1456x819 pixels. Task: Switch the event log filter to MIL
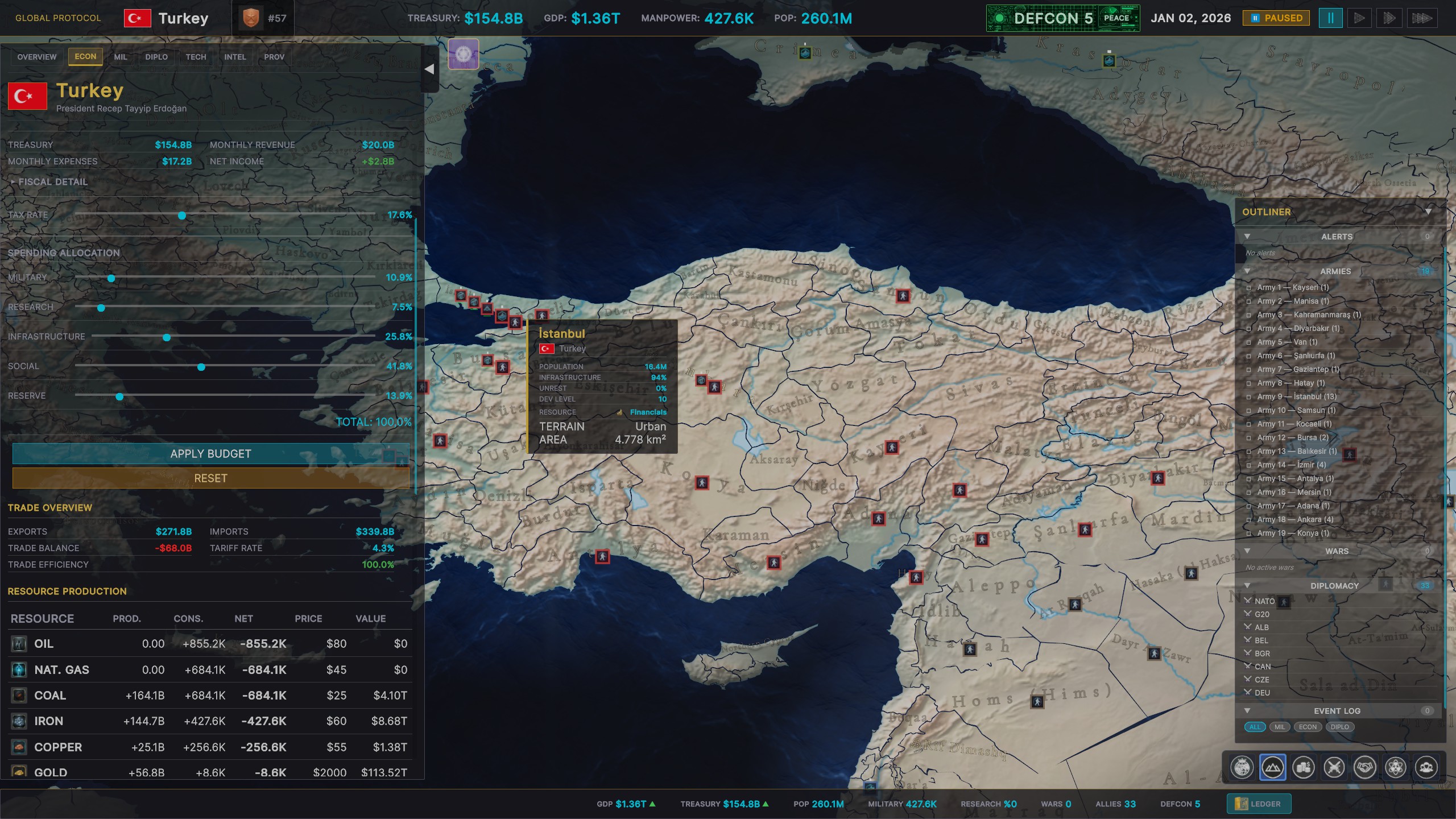(1280, 727)
